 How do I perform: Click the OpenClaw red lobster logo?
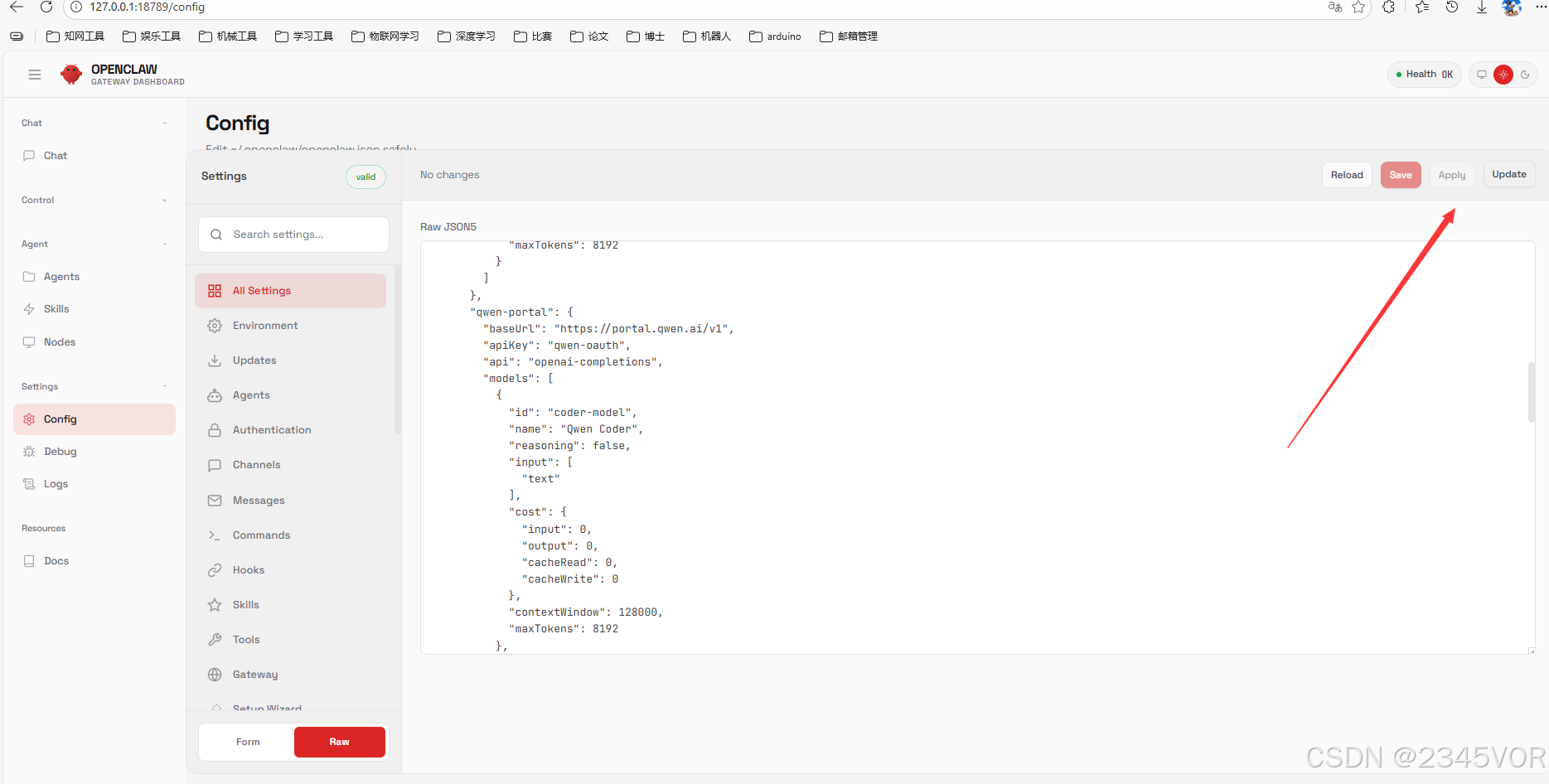(71, 75)
